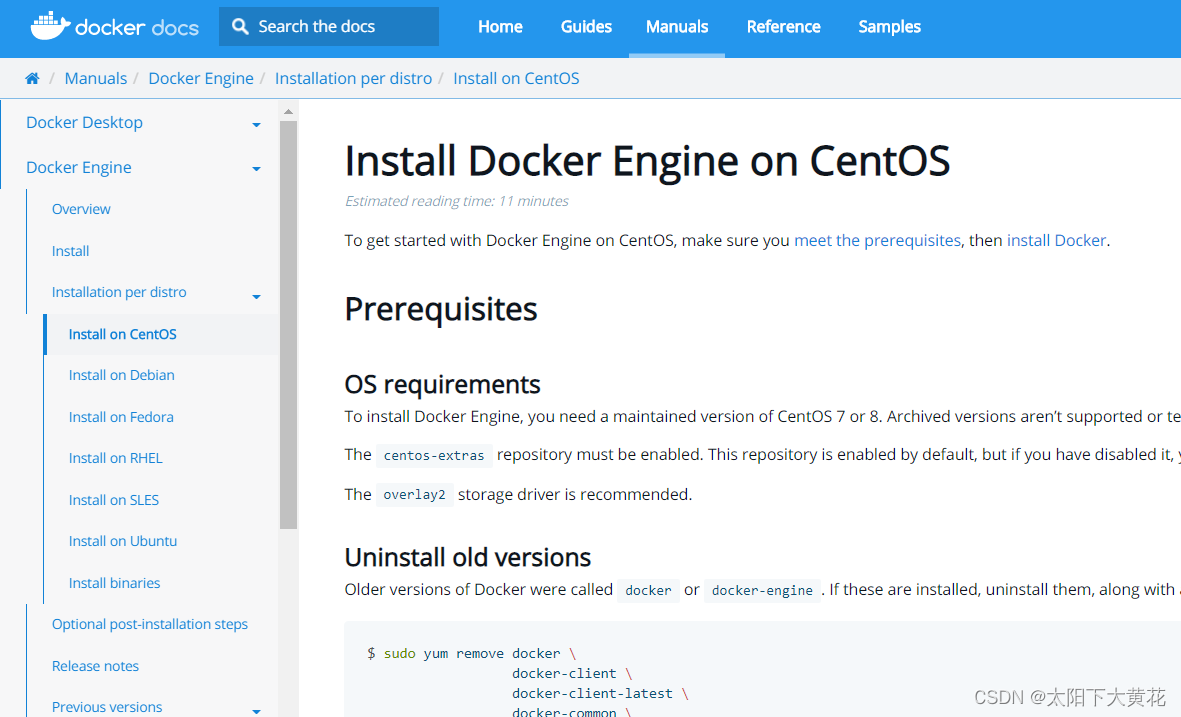Select Install on Ubuntu sidebar item
1181x717 pixels.
[123, 541]
